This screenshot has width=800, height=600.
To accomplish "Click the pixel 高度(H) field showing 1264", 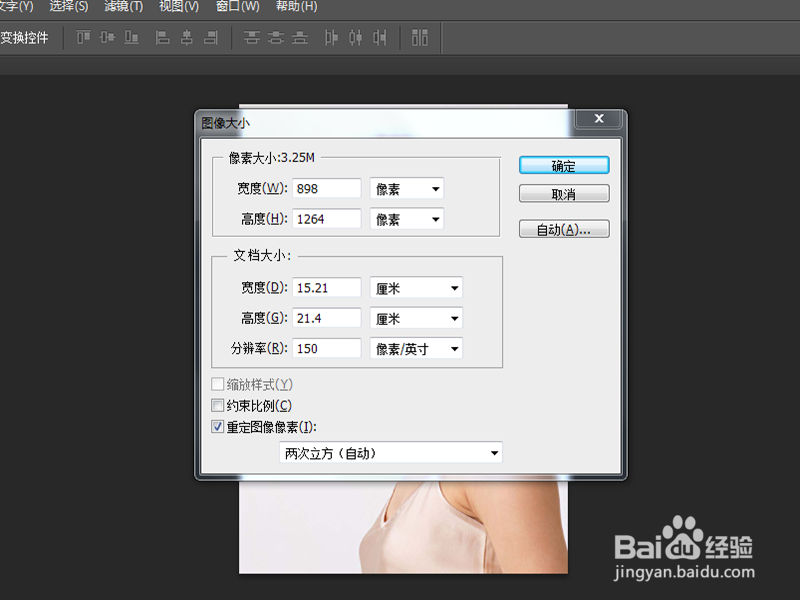I will coord(327,219).
